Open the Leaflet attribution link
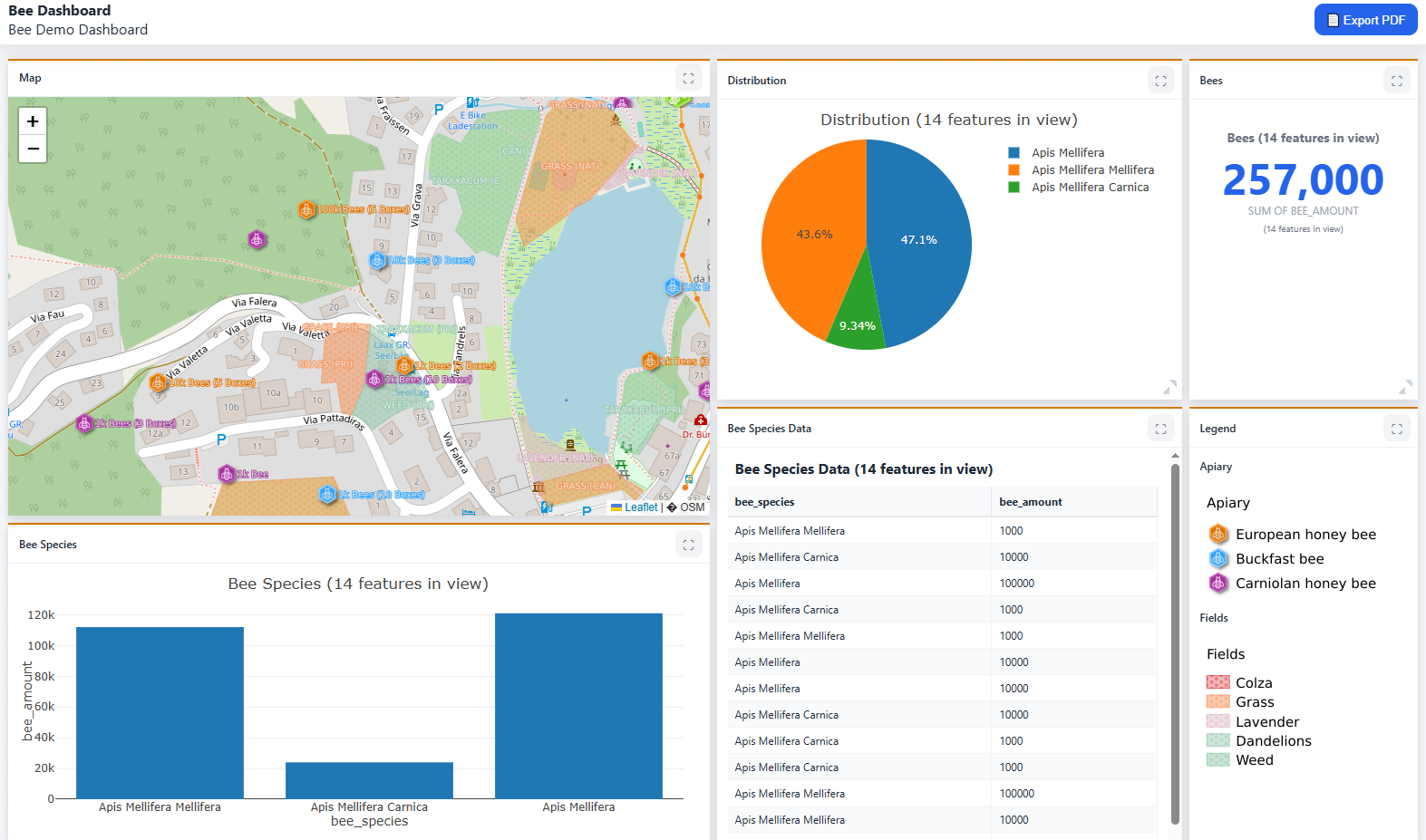This screenshot has height=840, width=1426. click(641, 507)
